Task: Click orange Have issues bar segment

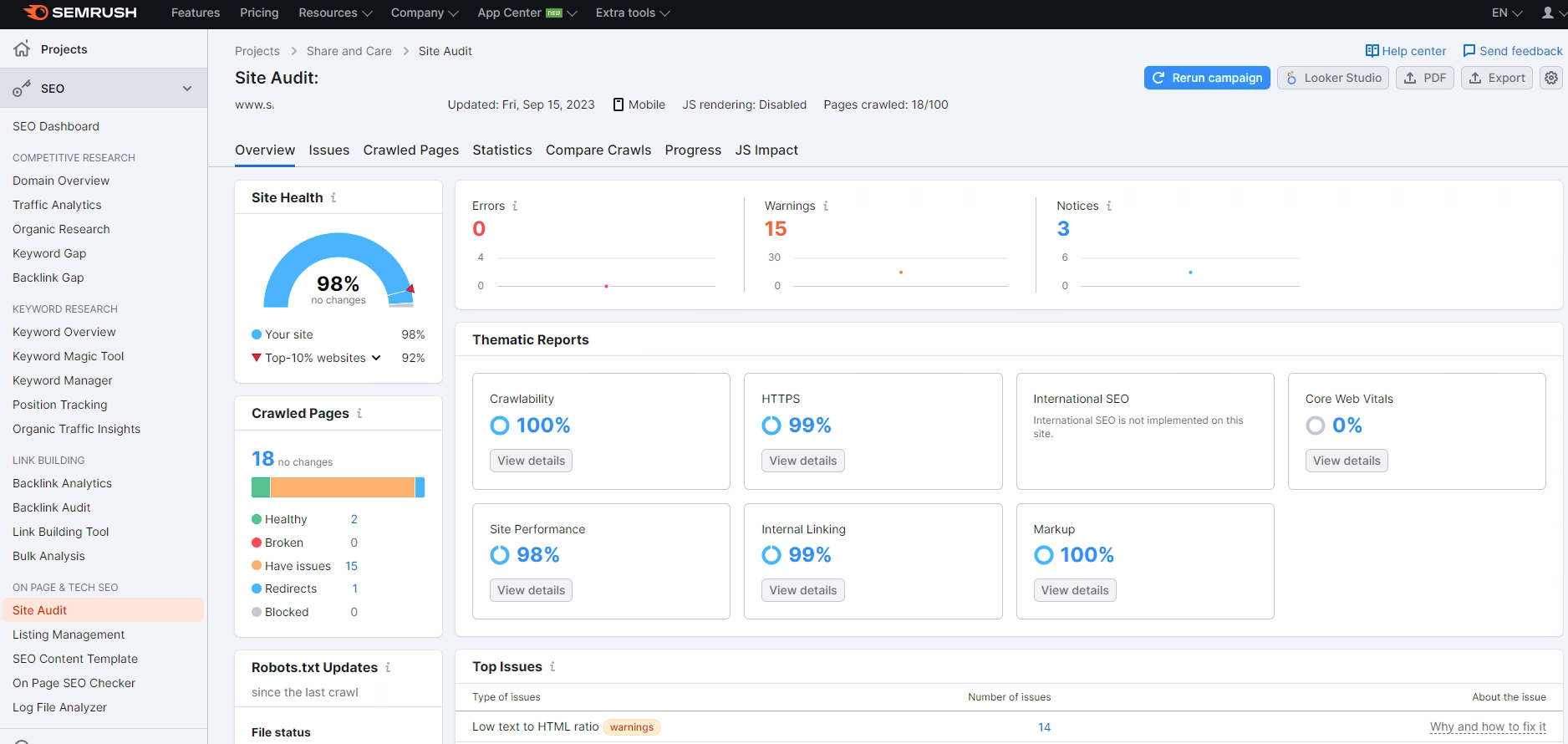Action: (342, 487)
